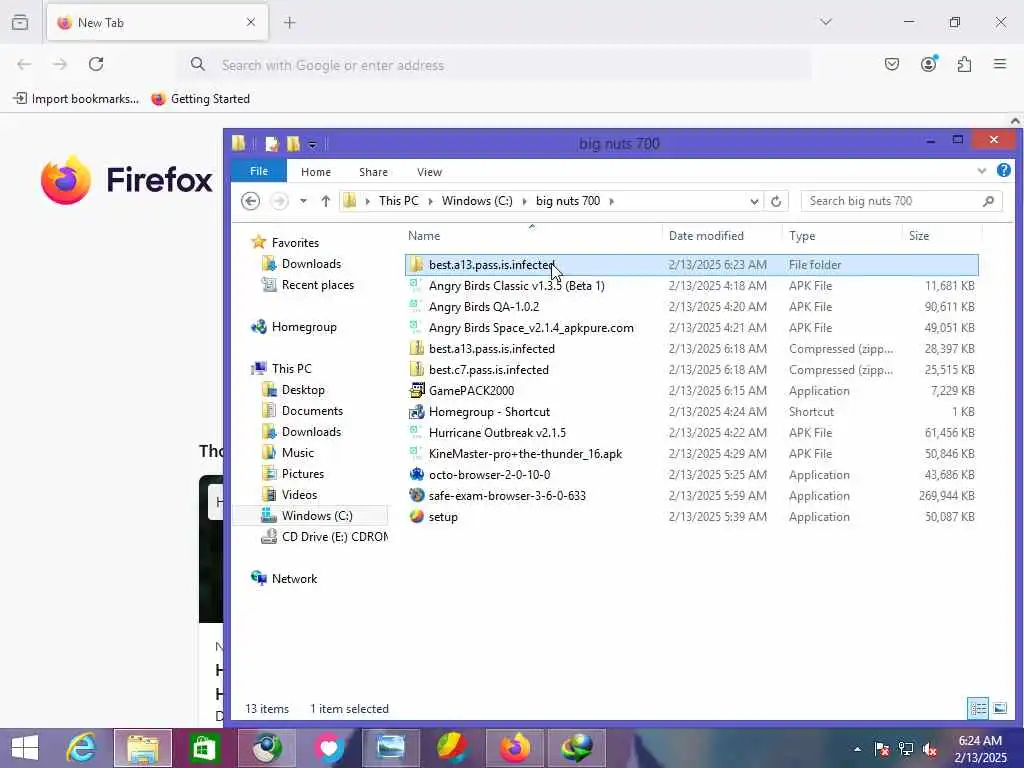
Task: Select the Angry Birds QA-1.0.2 file
Action: click(x=692, y=307)
